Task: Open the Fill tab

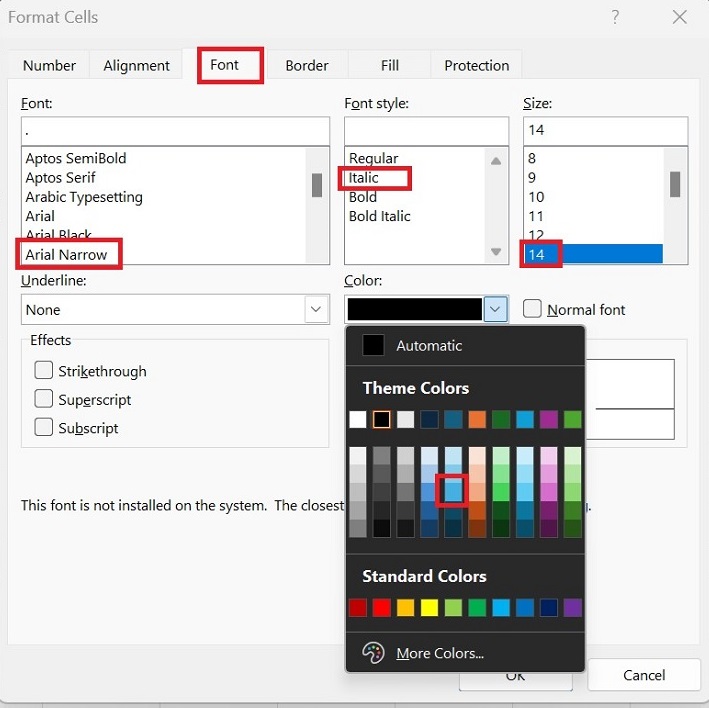Action: [389, 66]
